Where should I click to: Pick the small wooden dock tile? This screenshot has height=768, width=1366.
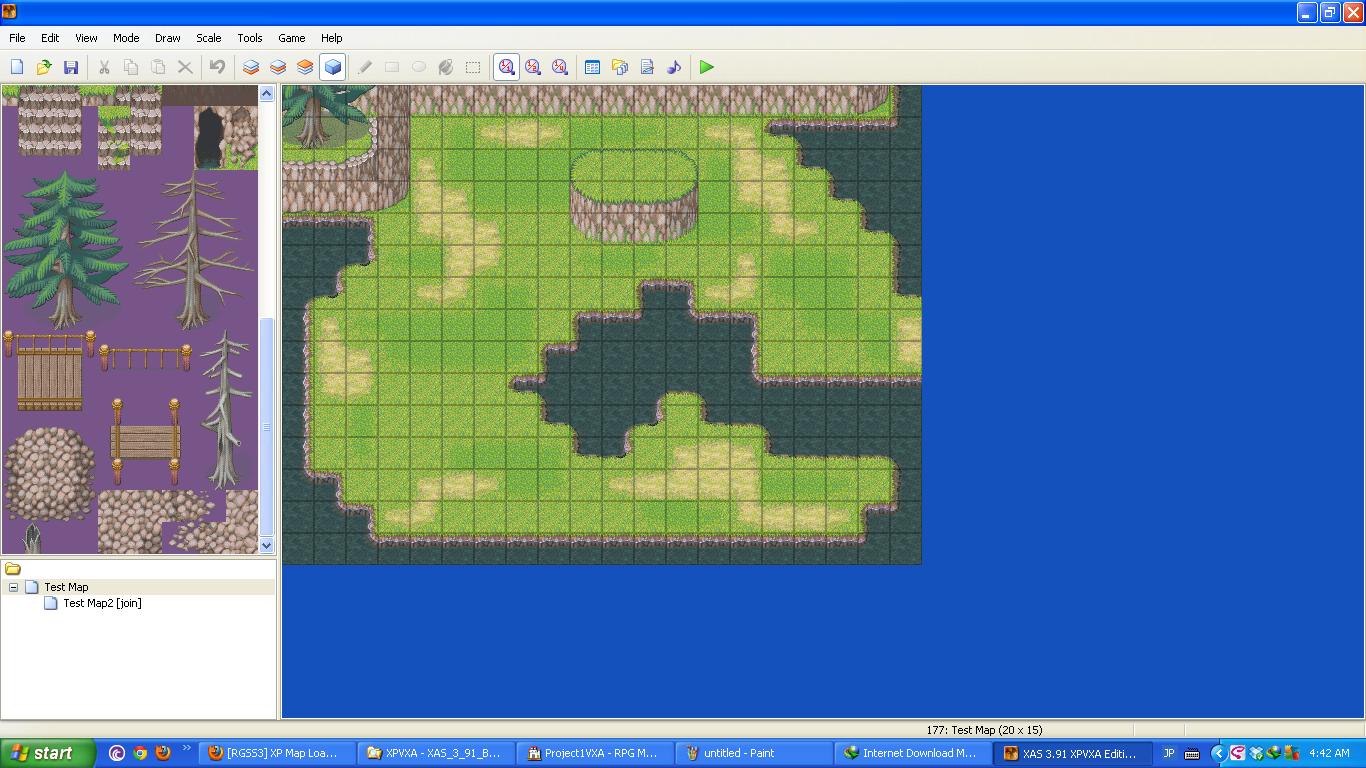point(146,441)
